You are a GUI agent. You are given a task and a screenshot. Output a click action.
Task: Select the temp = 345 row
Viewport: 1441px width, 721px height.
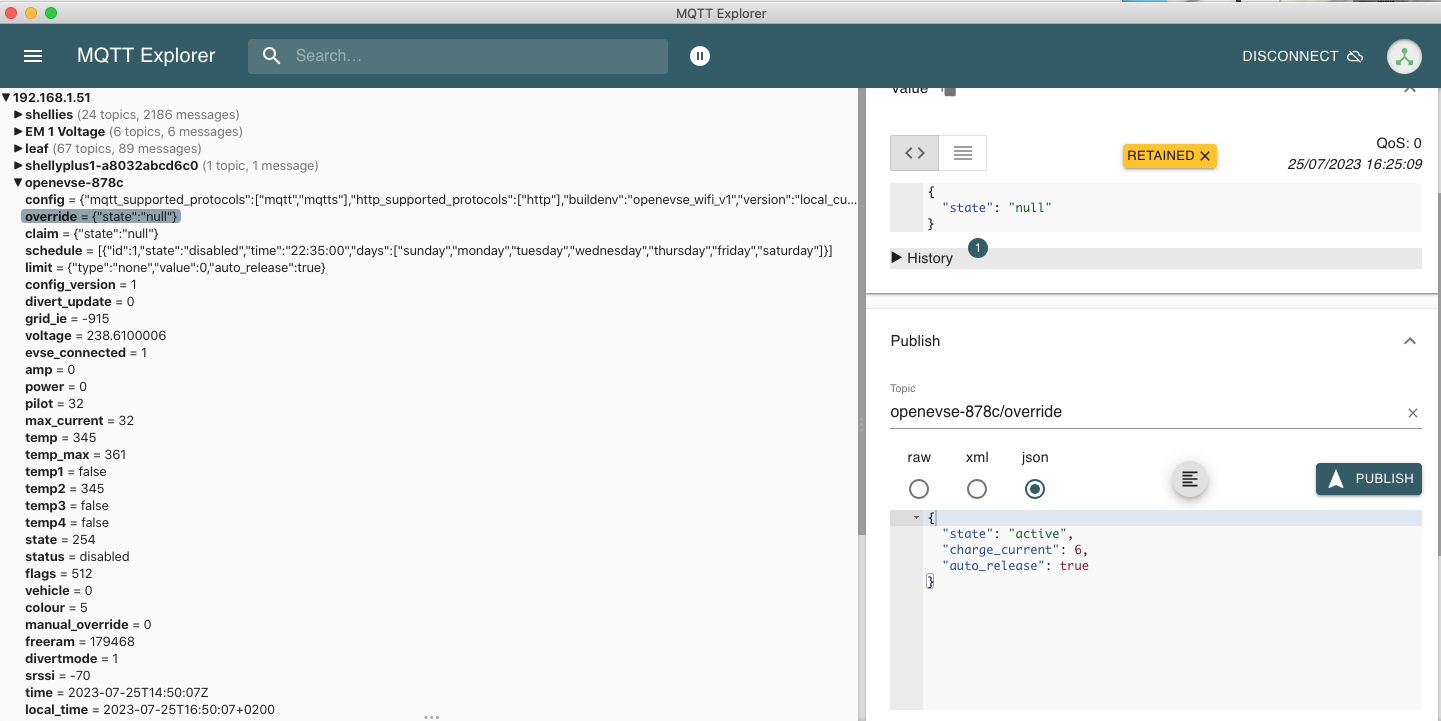pos(61,438)
